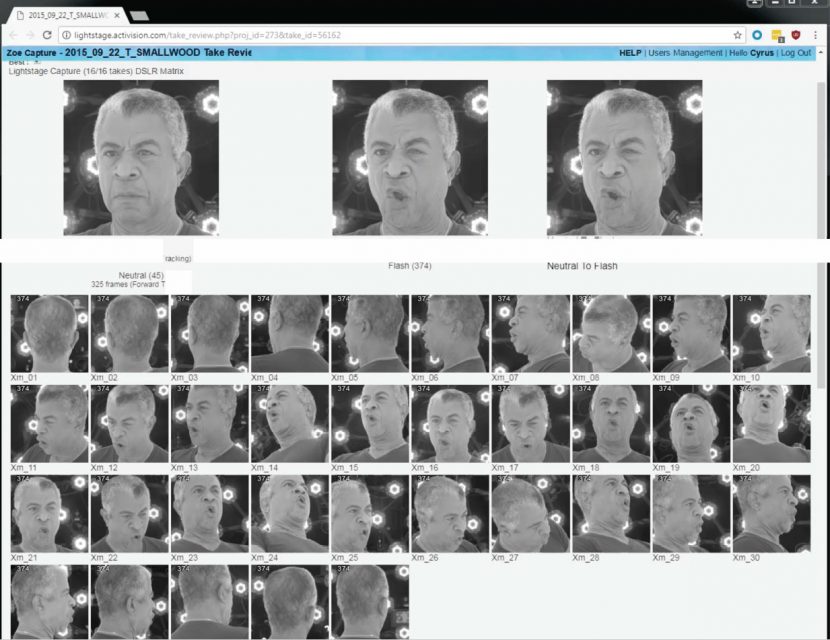Click the blue circular extension icon
The width and height of the screenshot is (830, 640).
click(757, 35)
